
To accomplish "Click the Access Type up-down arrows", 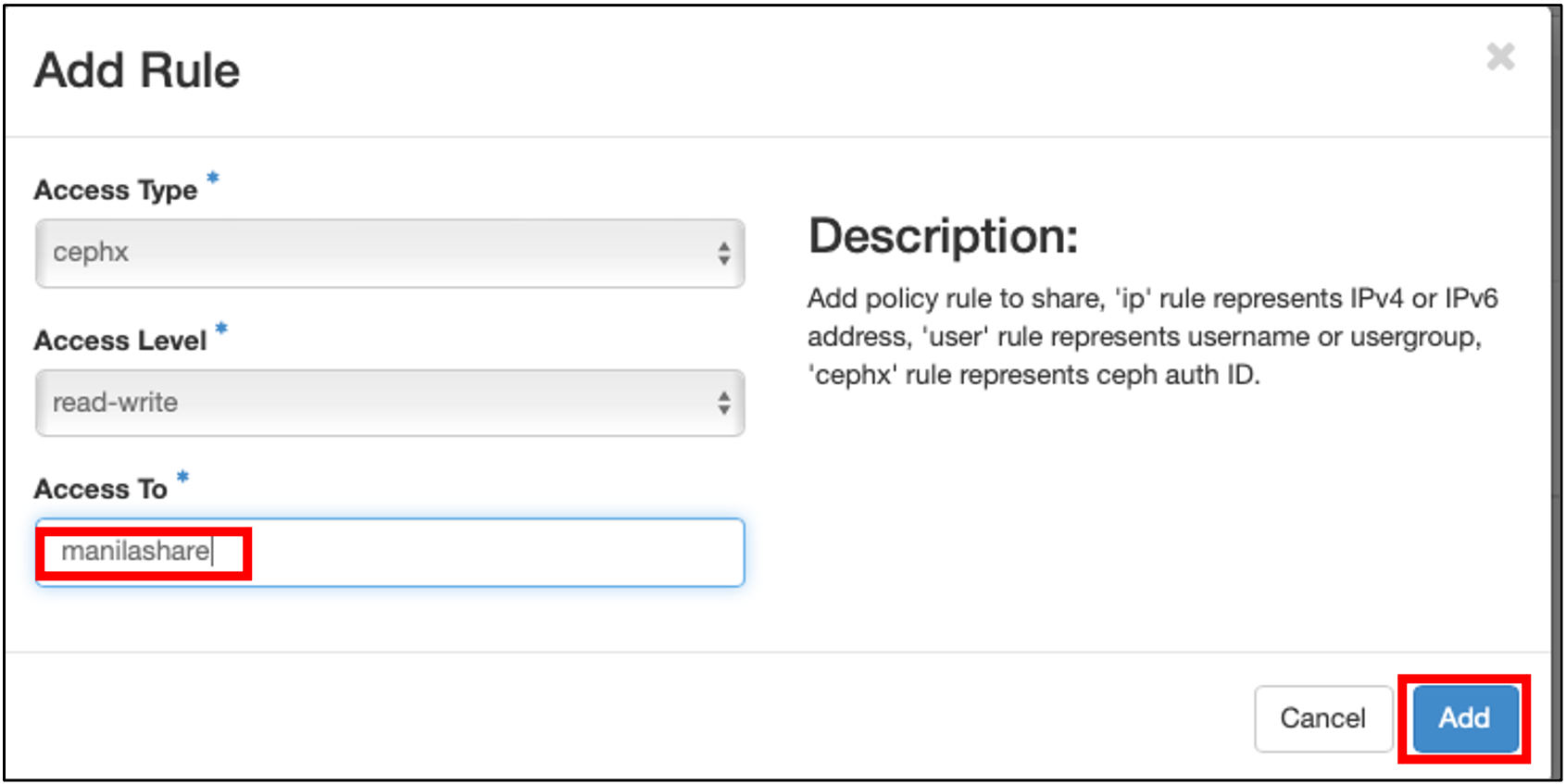I will point(723,253).
